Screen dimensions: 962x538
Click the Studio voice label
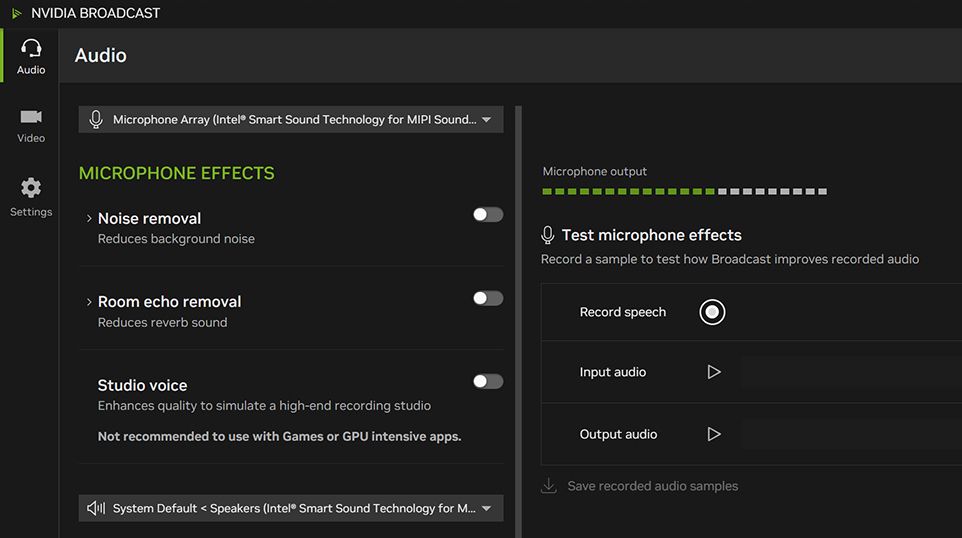[142, 385]
